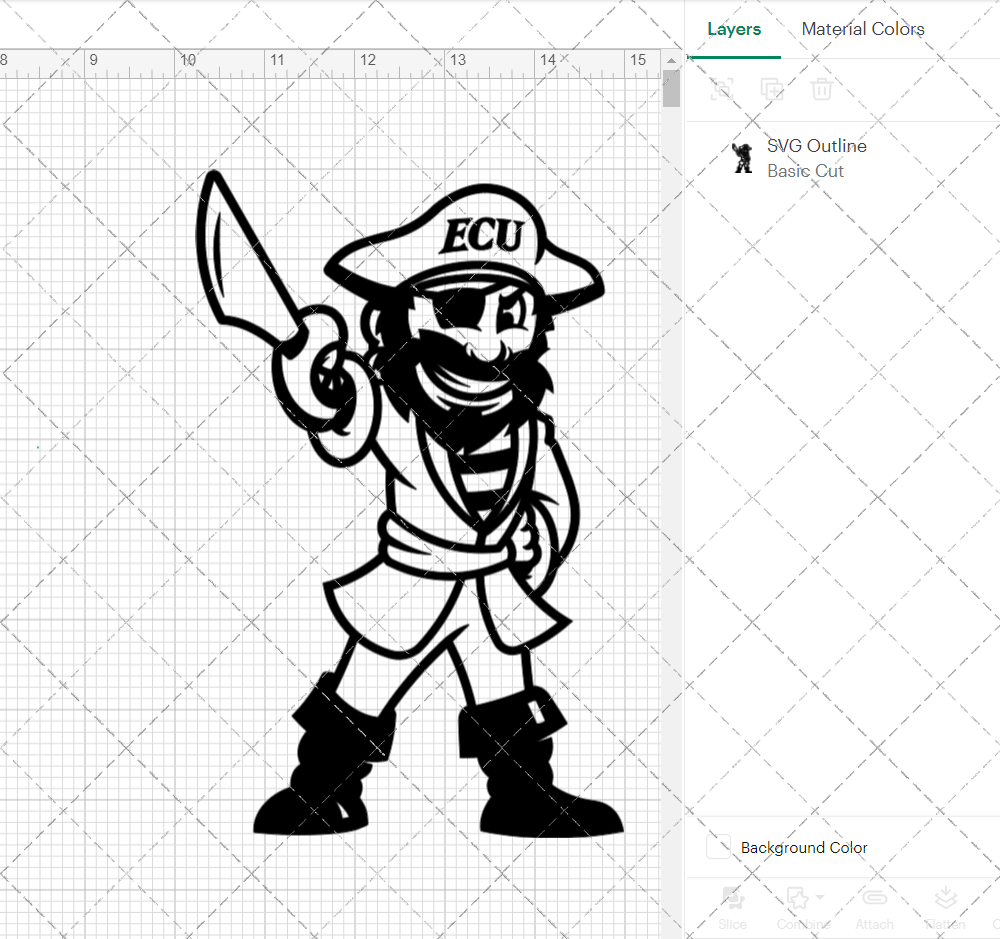The width and height of the screenshot is (1000, 939).
Task: Click the Background Color label
Action: 804,848
